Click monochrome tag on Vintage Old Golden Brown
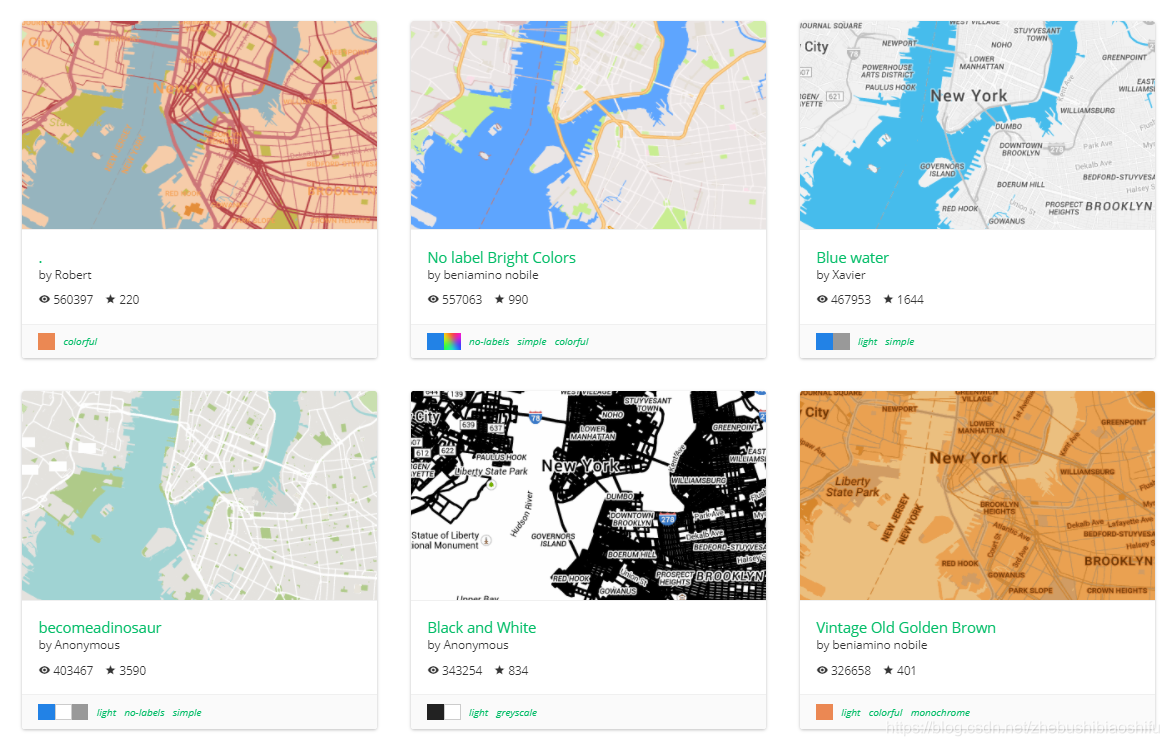The height and width of the screenshot is (746, 1169). 940,712
